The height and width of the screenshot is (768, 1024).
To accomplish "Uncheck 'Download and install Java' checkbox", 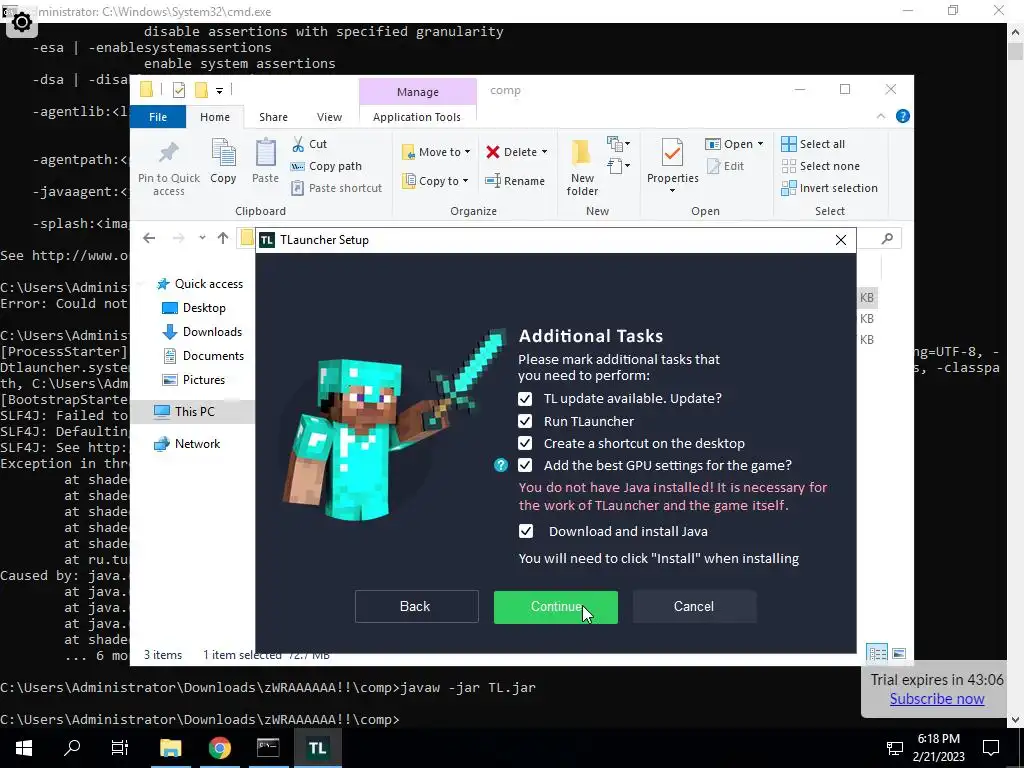I will click(x=526, y=531).
